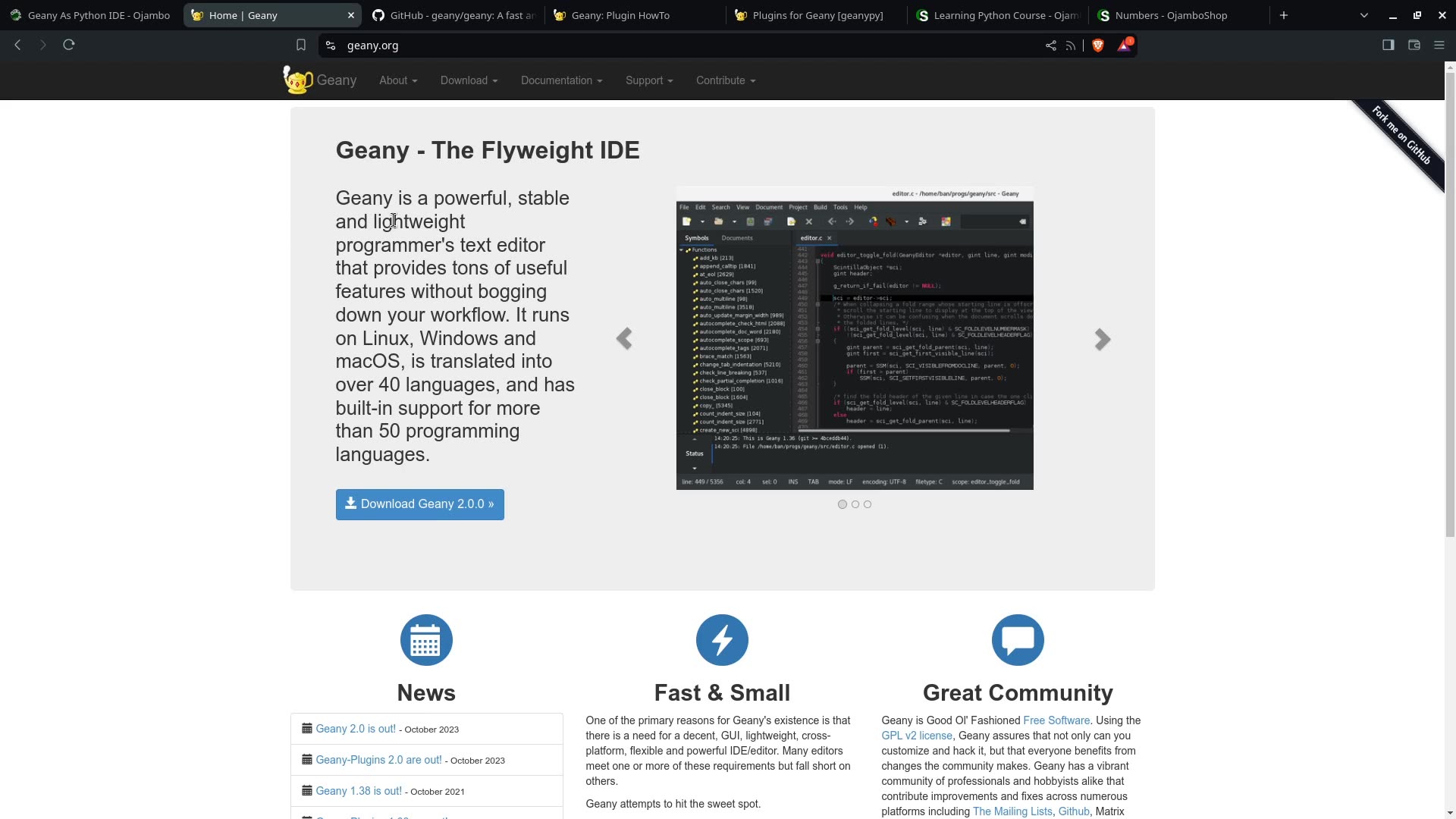The image size is (1456, 819).
Task: Select the second carousel indicator dot
Action: 855,504
